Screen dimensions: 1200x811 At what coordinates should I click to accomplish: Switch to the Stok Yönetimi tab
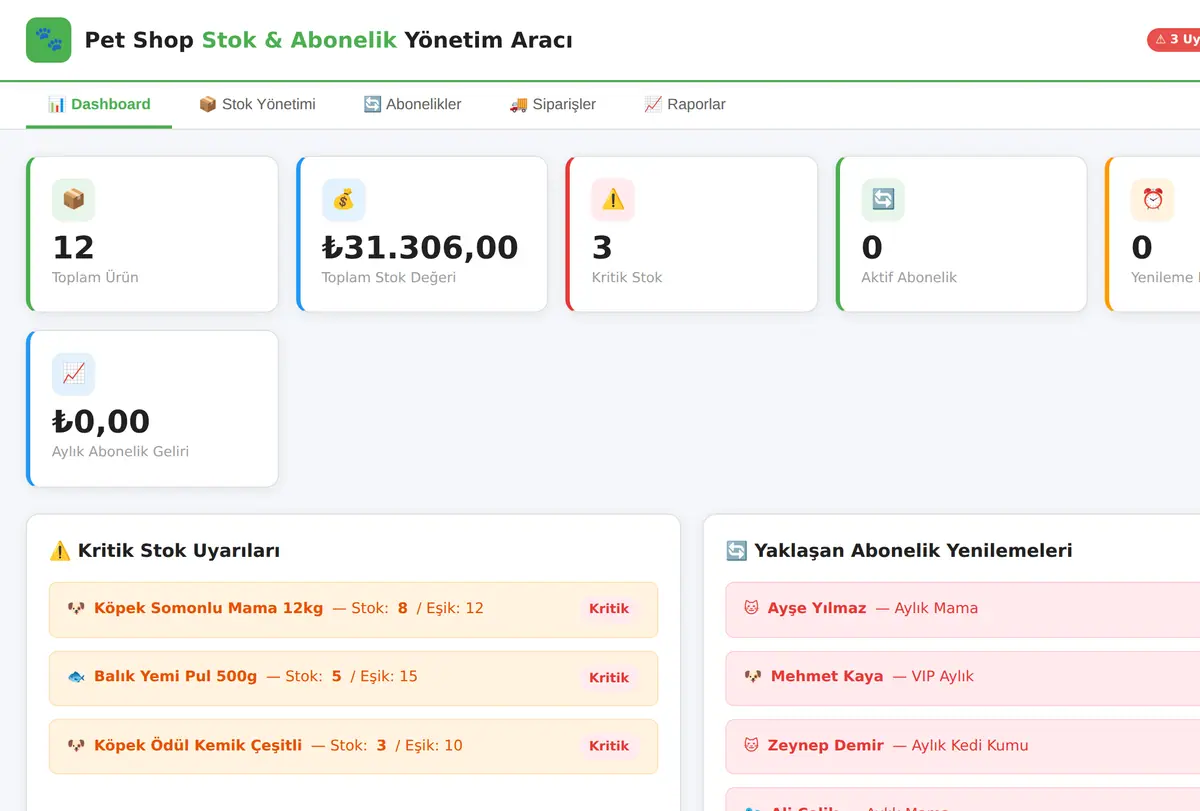(257, 104)
